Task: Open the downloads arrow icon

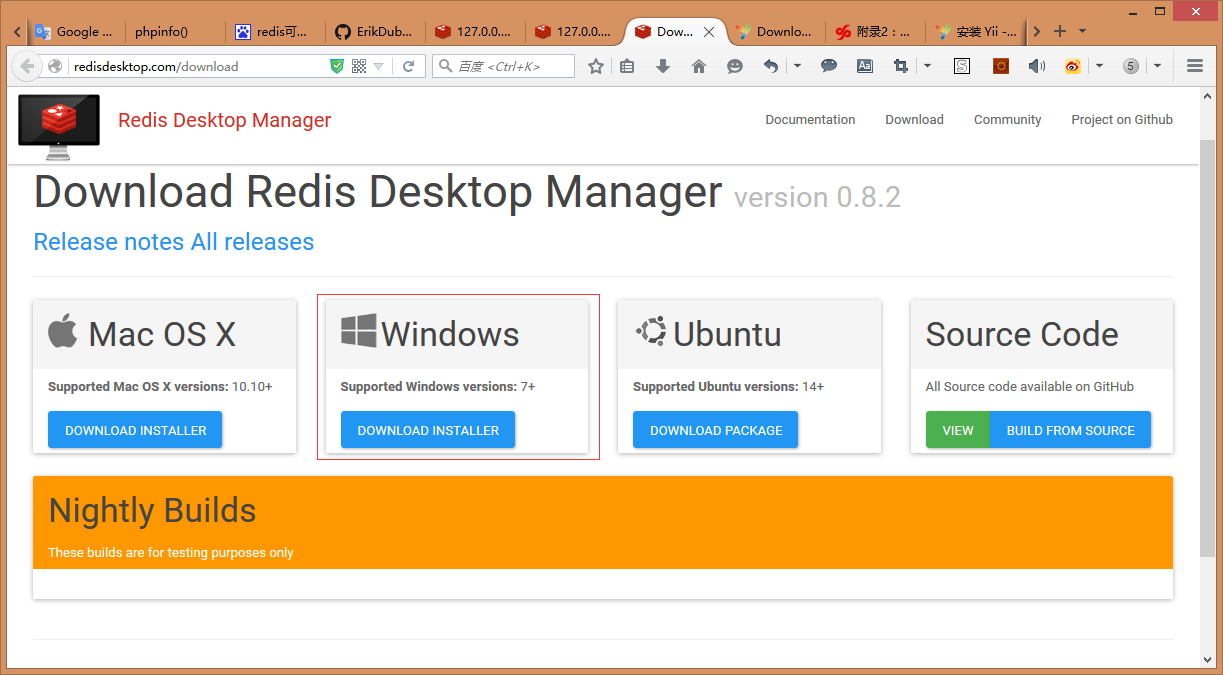Action: pos(662,66)
